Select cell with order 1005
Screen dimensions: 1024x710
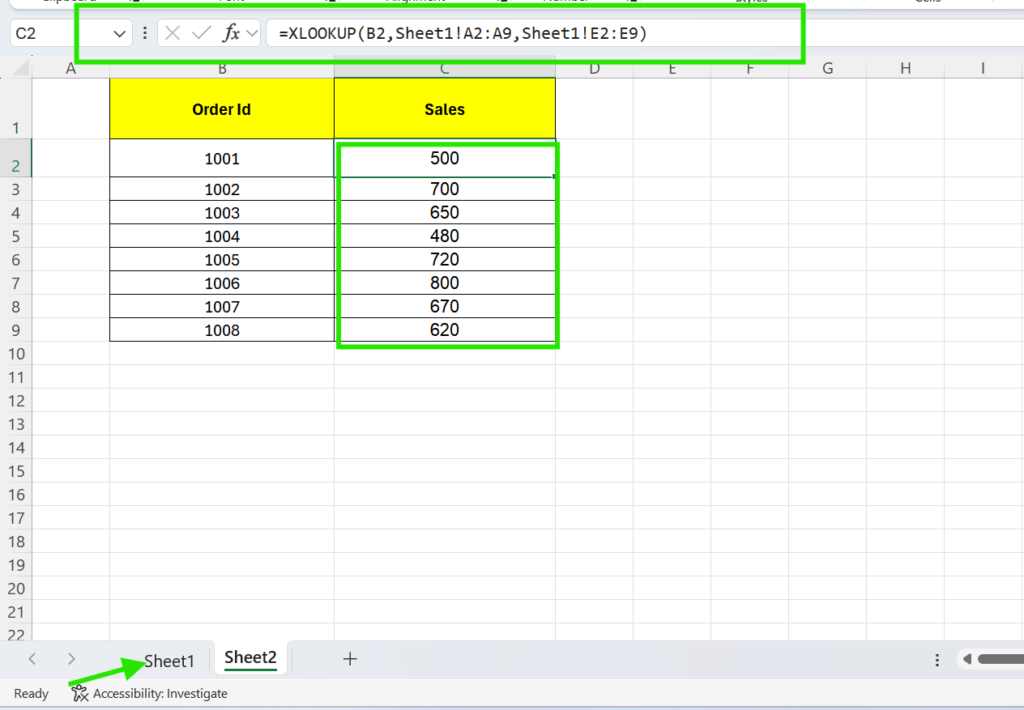click(222, 259)
